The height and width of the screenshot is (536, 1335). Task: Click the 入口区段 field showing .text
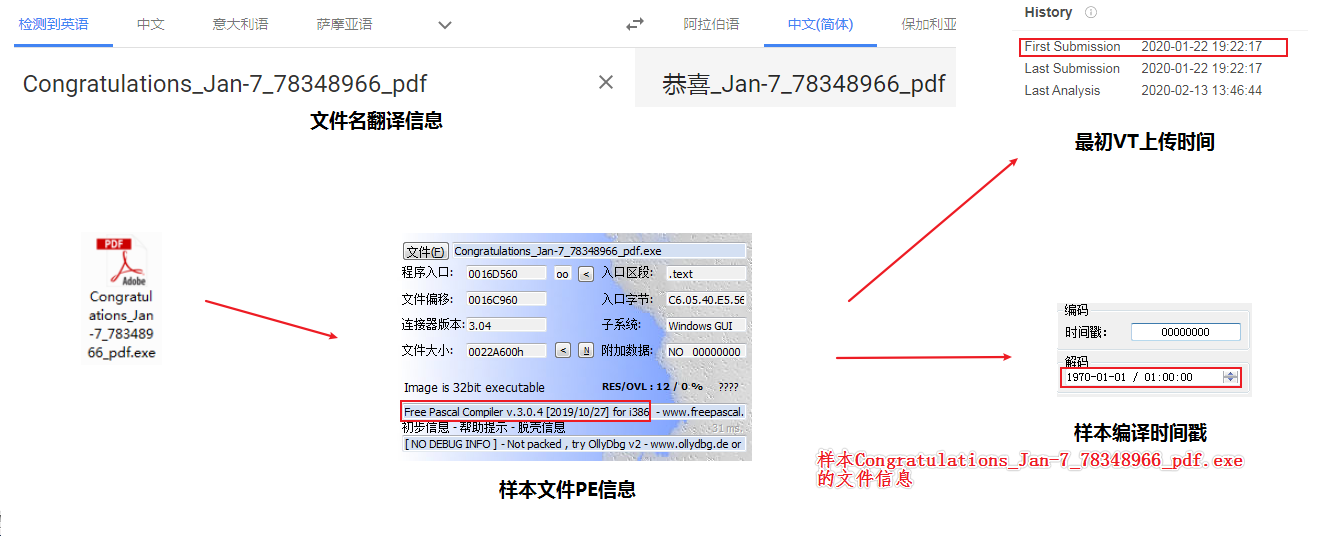click(706, 274)
